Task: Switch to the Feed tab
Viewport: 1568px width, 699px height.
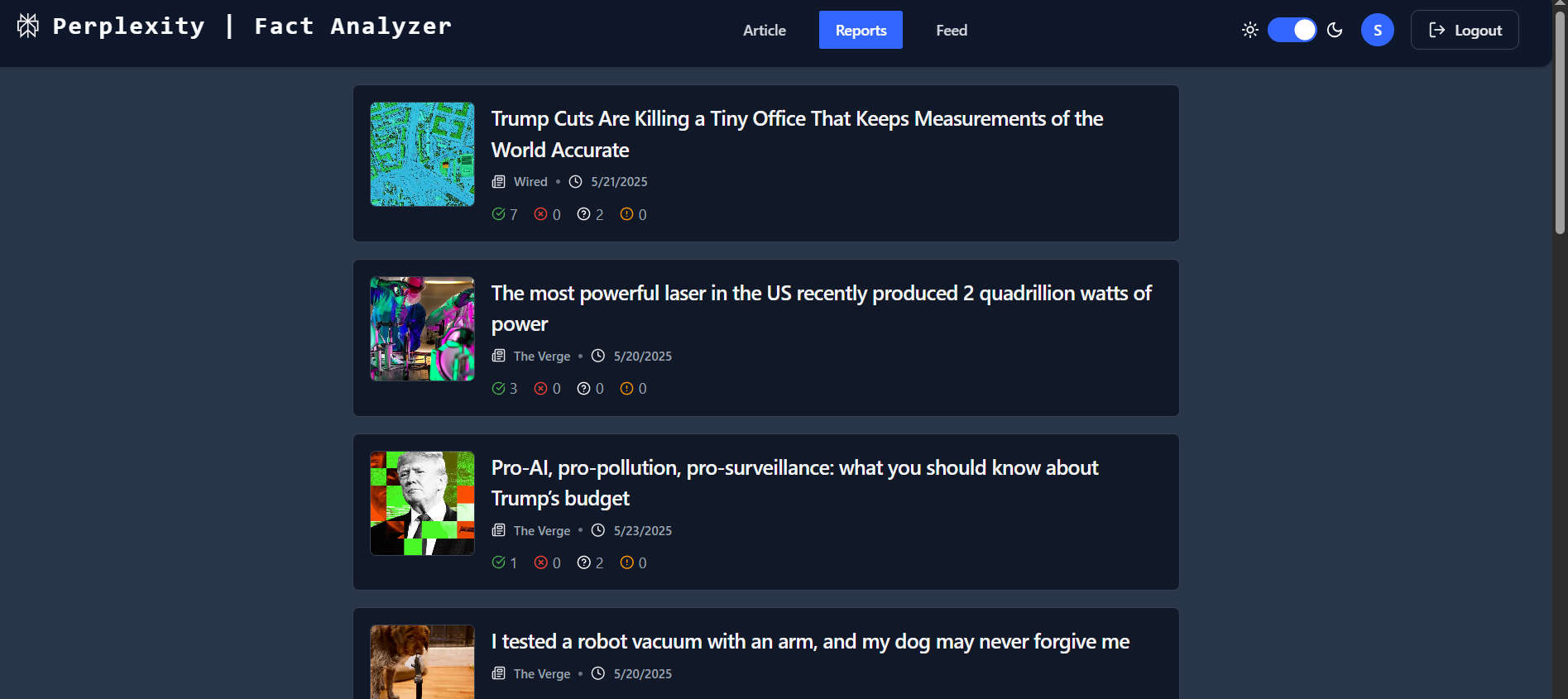Action: (x=952, y=30)
